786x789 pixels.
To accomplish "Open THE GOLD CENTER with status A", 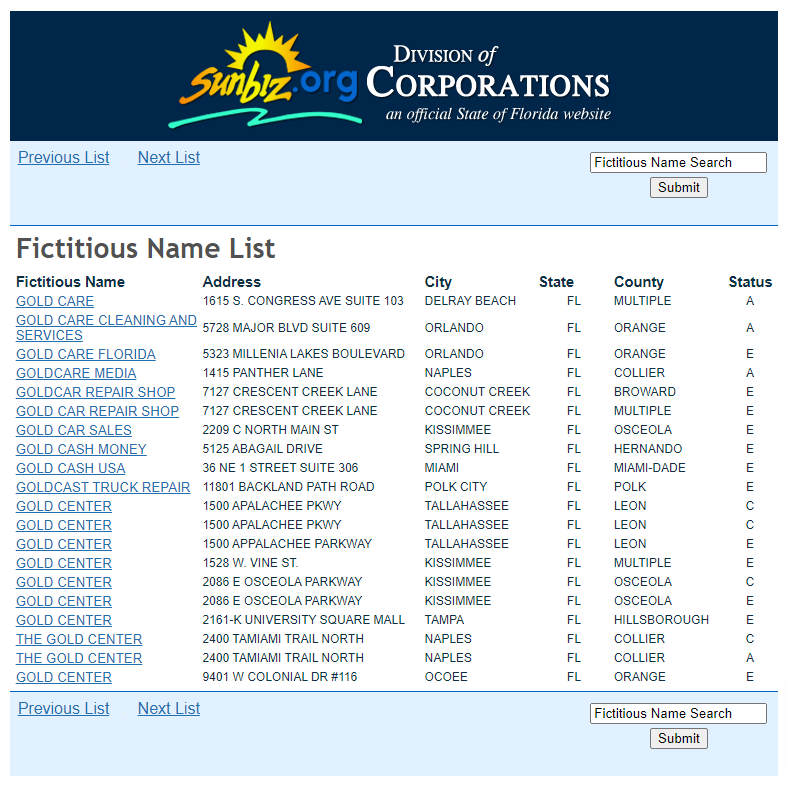I will [79, 659].
